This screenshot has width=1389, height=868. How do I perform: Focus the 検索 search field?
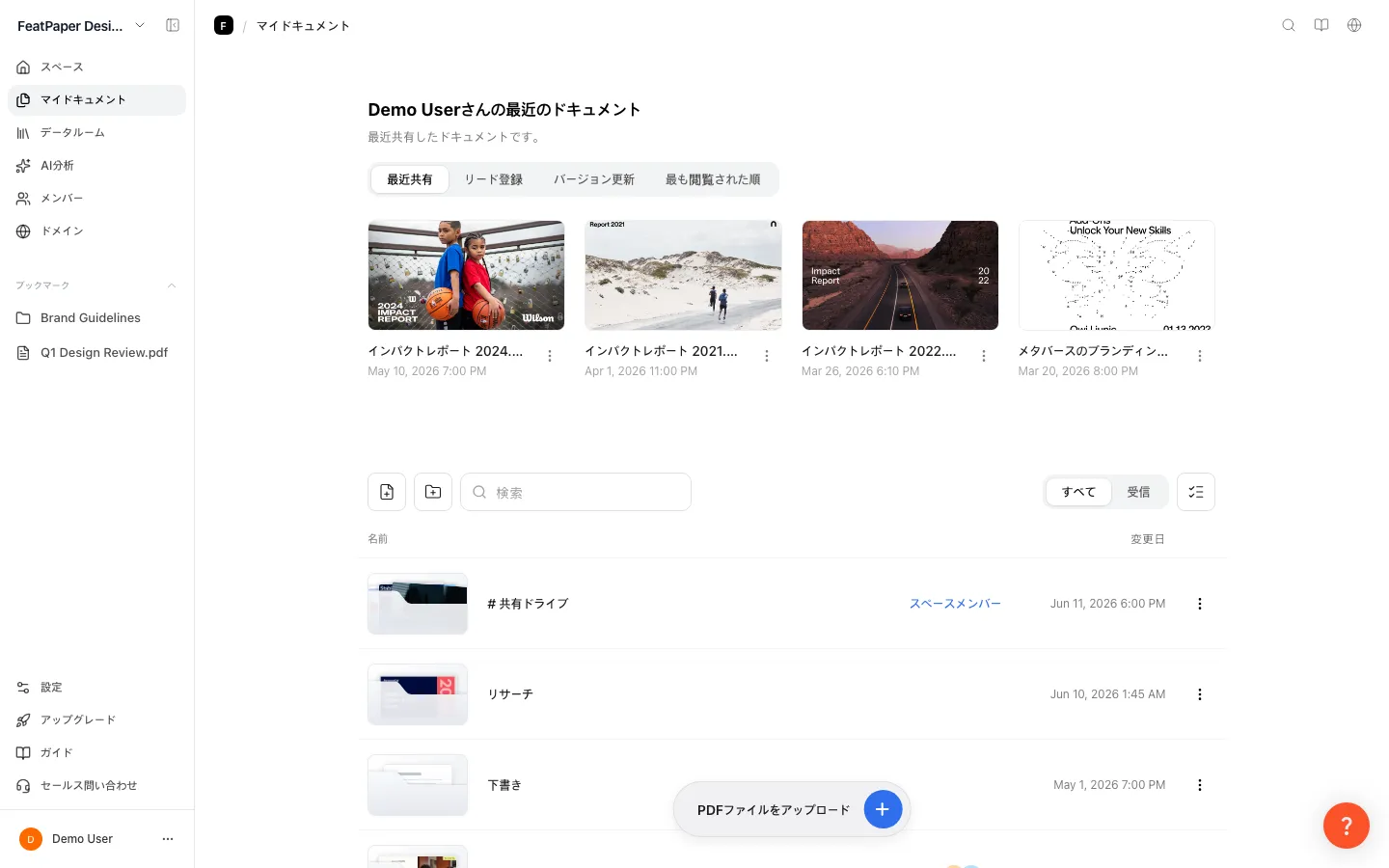click(x=576, y=492)
